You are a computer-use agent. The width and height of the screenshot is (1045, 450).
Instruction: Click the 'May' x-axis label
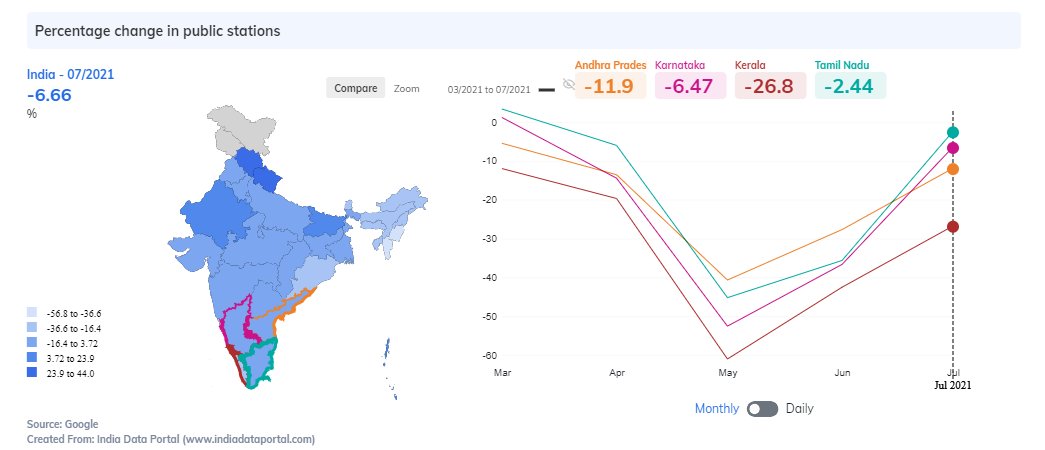728,373
